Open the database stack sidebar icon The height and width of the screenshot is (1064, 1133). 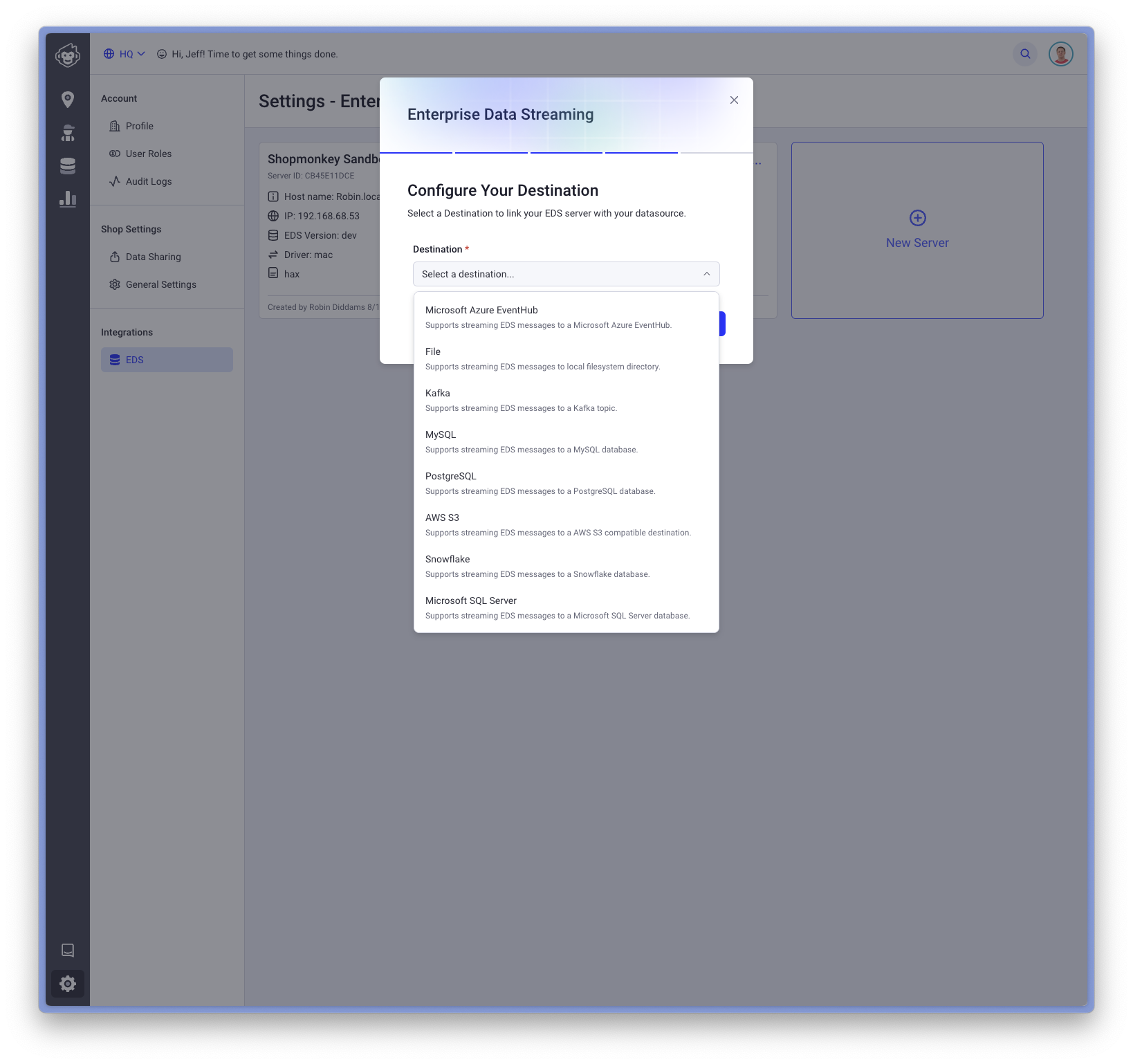(x=68, y=166)
